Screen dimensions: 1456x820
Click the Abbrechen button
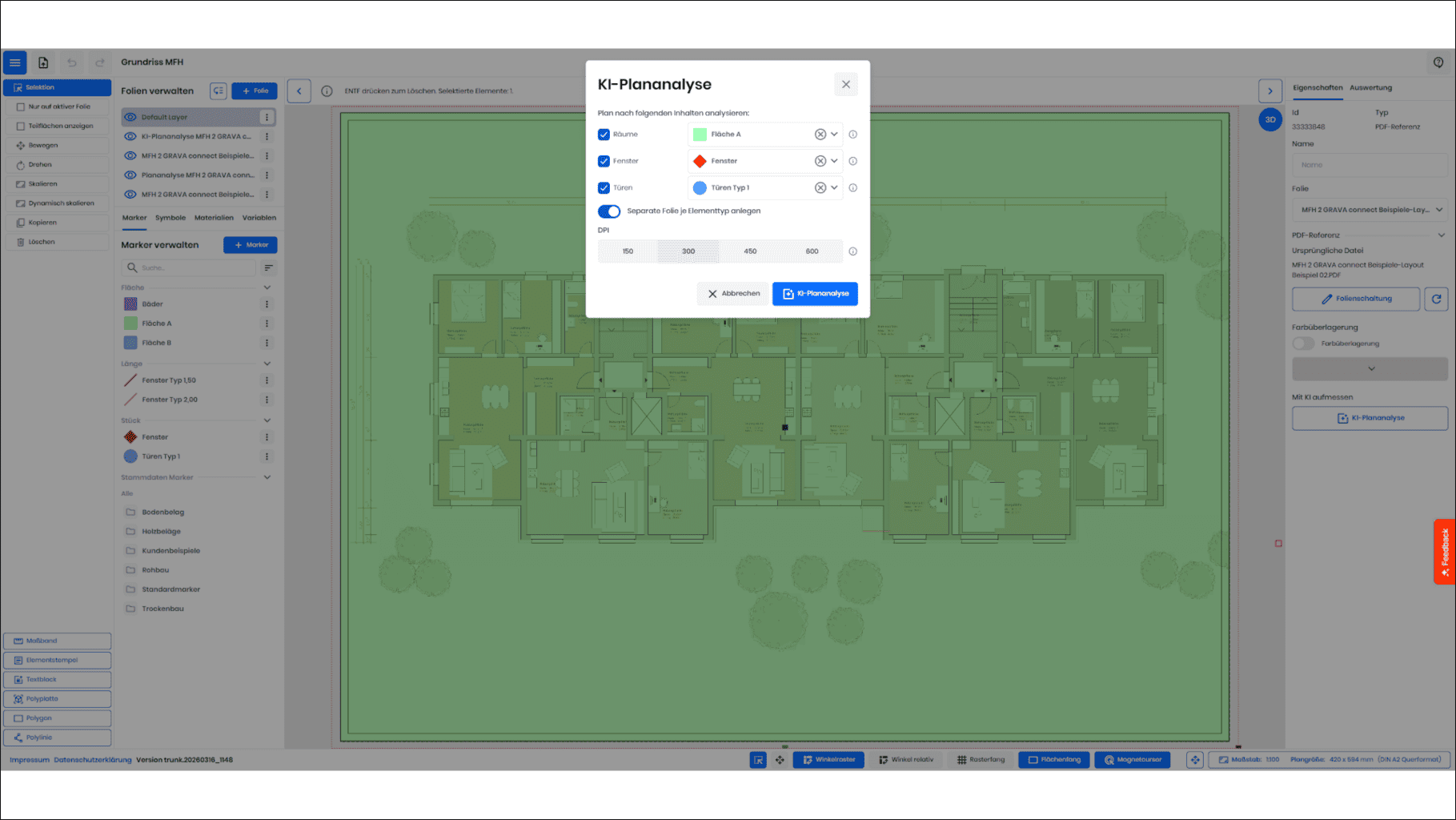pos(733,294)
